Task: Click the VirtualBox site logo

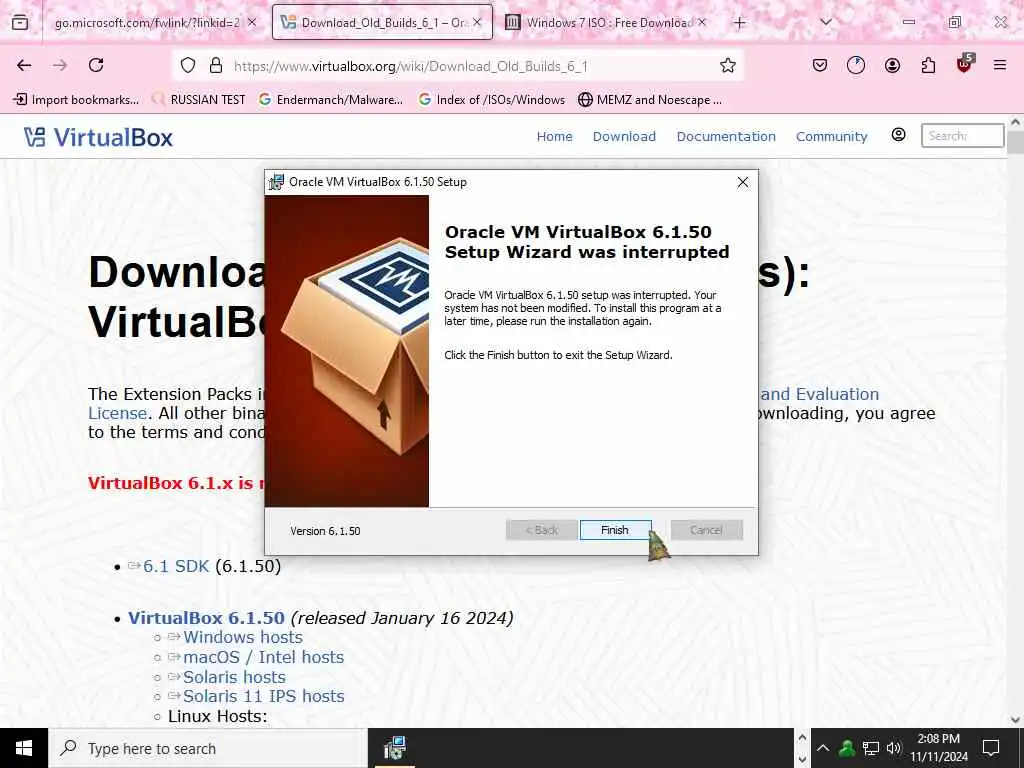Action: [x=98, y=137]
